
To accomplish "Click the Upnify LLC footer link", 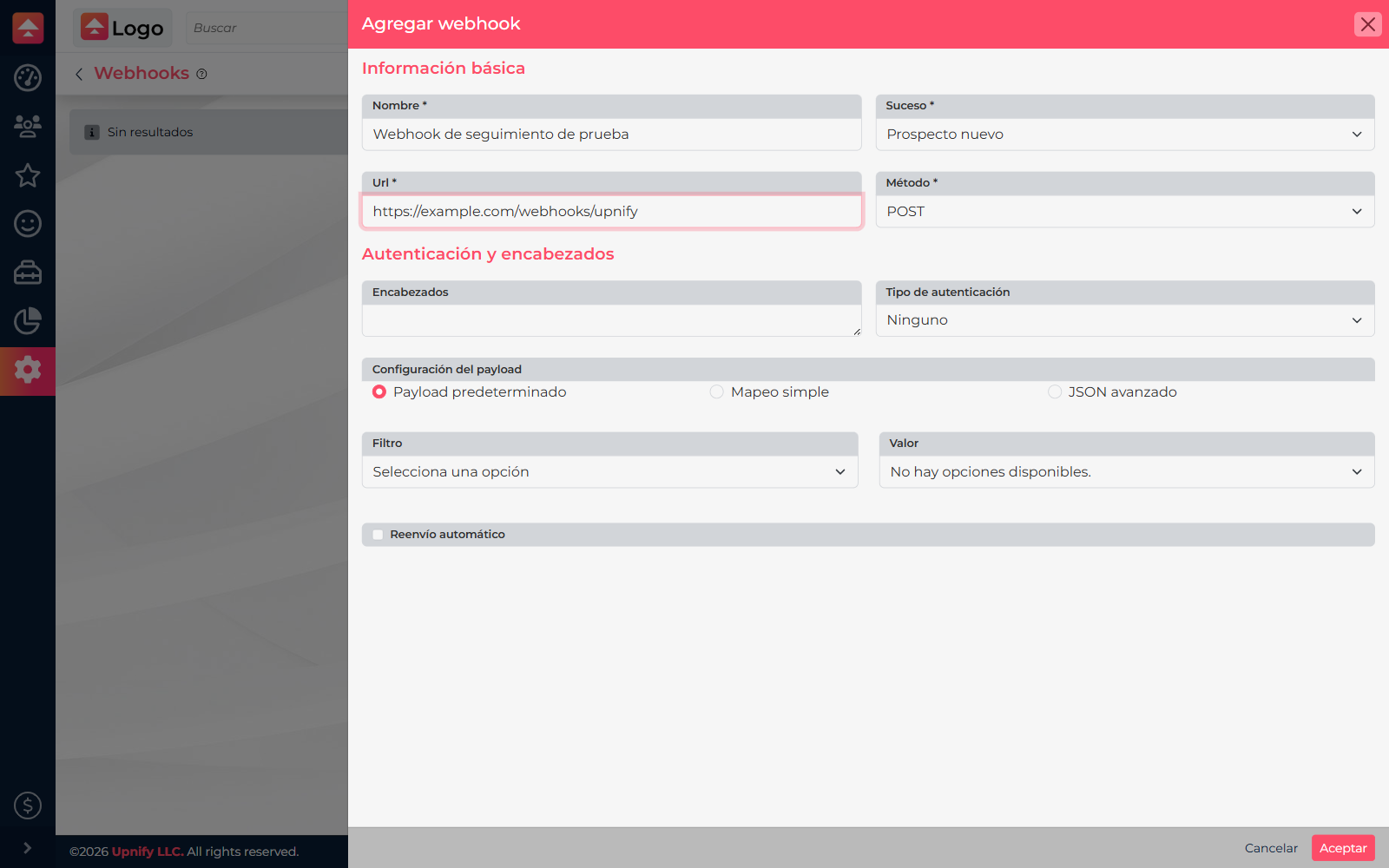I will (x=148, y=852).
